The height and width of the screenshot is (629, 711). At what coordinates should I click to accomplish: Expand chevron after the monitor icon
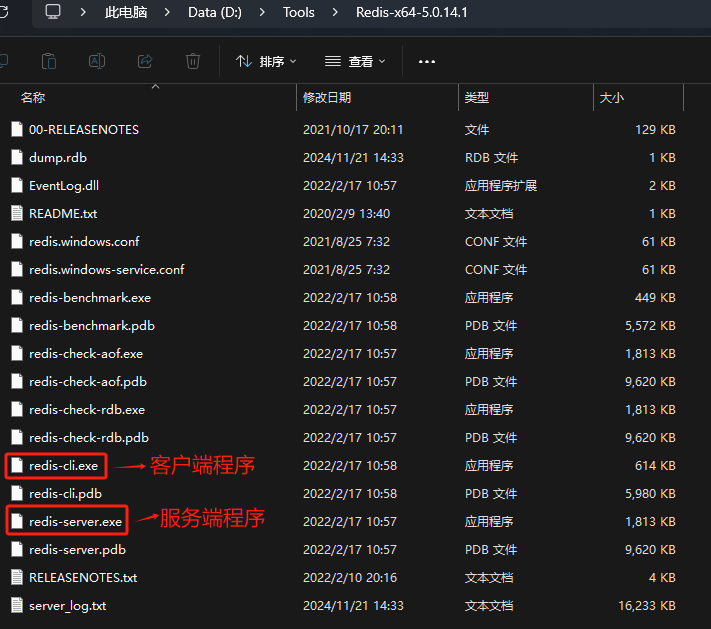83,12
